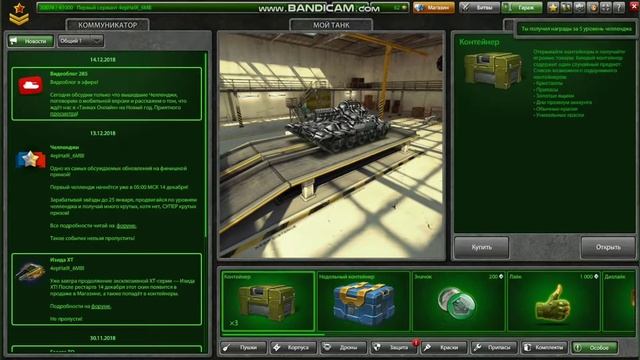Click the item list horizontal scrollbar

273,335
